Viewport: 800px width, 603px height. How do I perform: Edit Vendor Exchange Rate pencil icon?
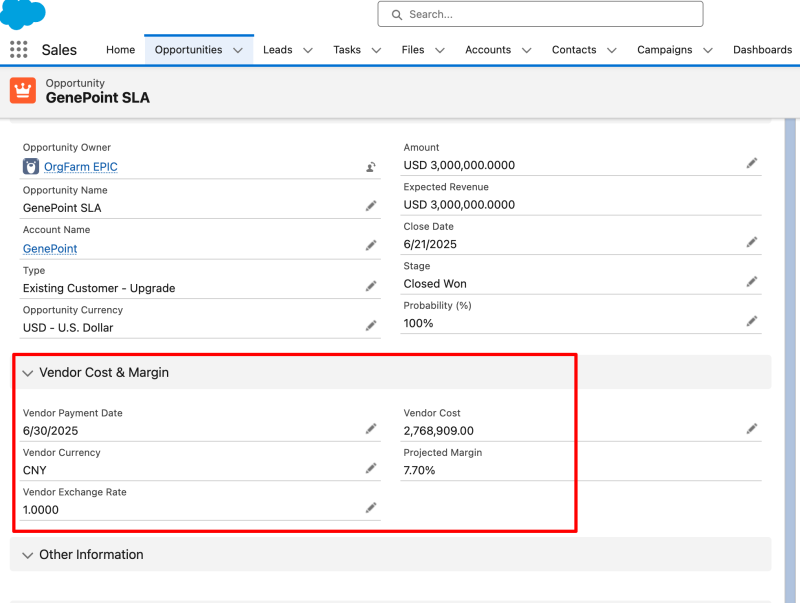371,508
